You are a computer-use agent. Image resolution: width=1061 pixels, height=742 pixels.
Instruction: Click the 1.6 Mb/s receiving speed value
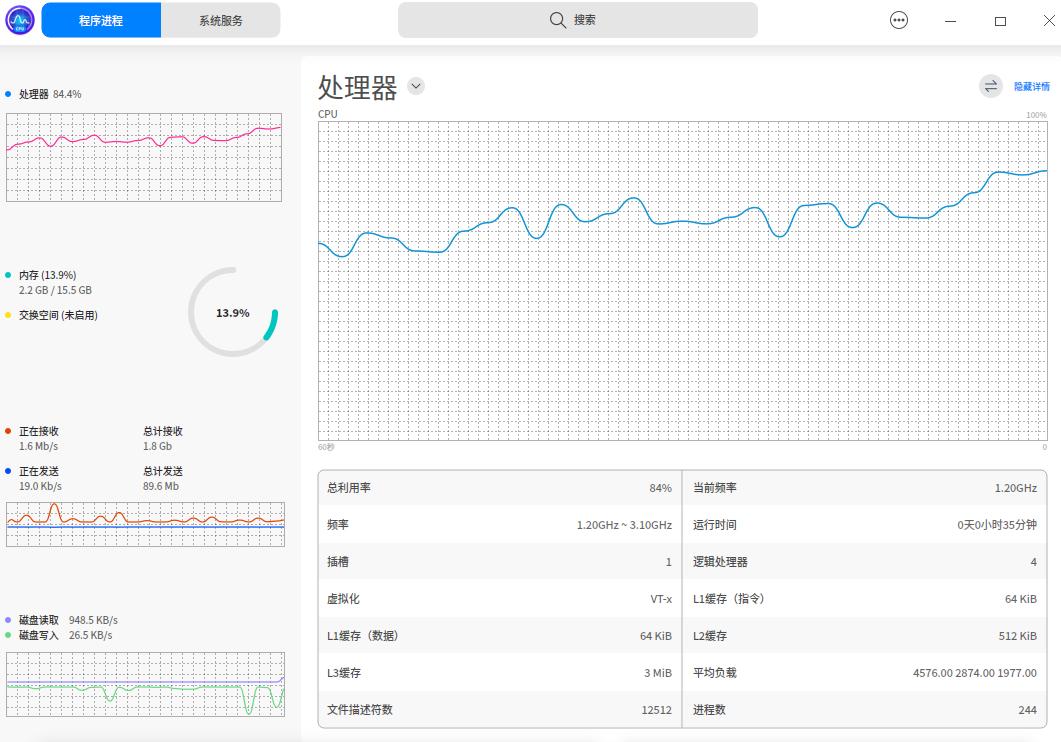click(39, 446)
